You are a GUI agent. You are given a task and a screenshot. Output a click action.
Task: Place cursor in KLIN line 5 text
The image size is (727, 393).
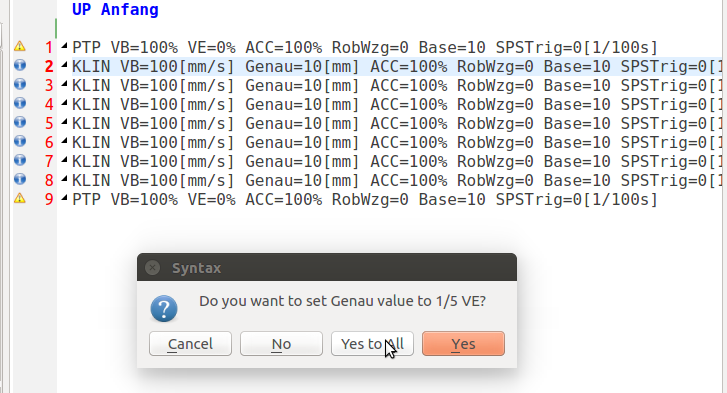pyautogui.click(x=397, y=123)
